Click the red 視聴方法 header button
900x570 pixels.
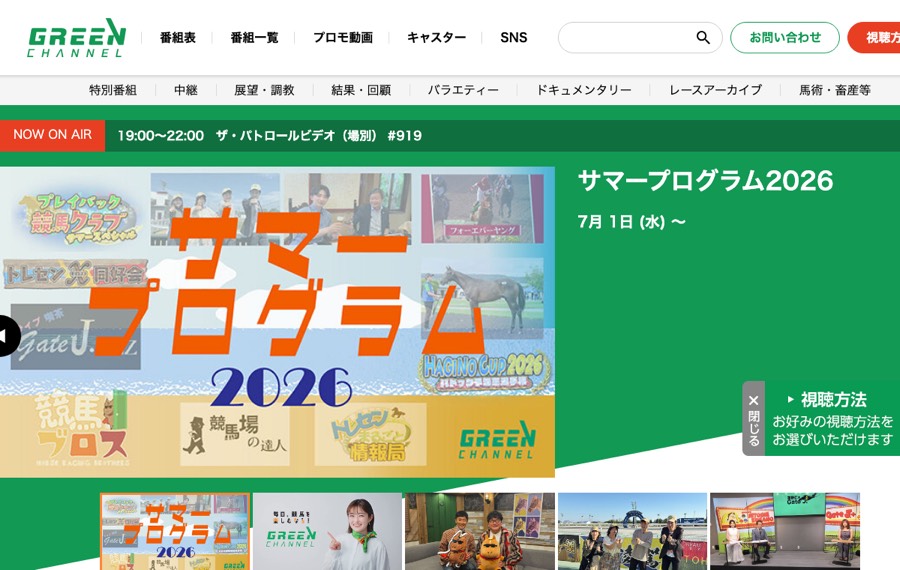click(x=874, y=38)
